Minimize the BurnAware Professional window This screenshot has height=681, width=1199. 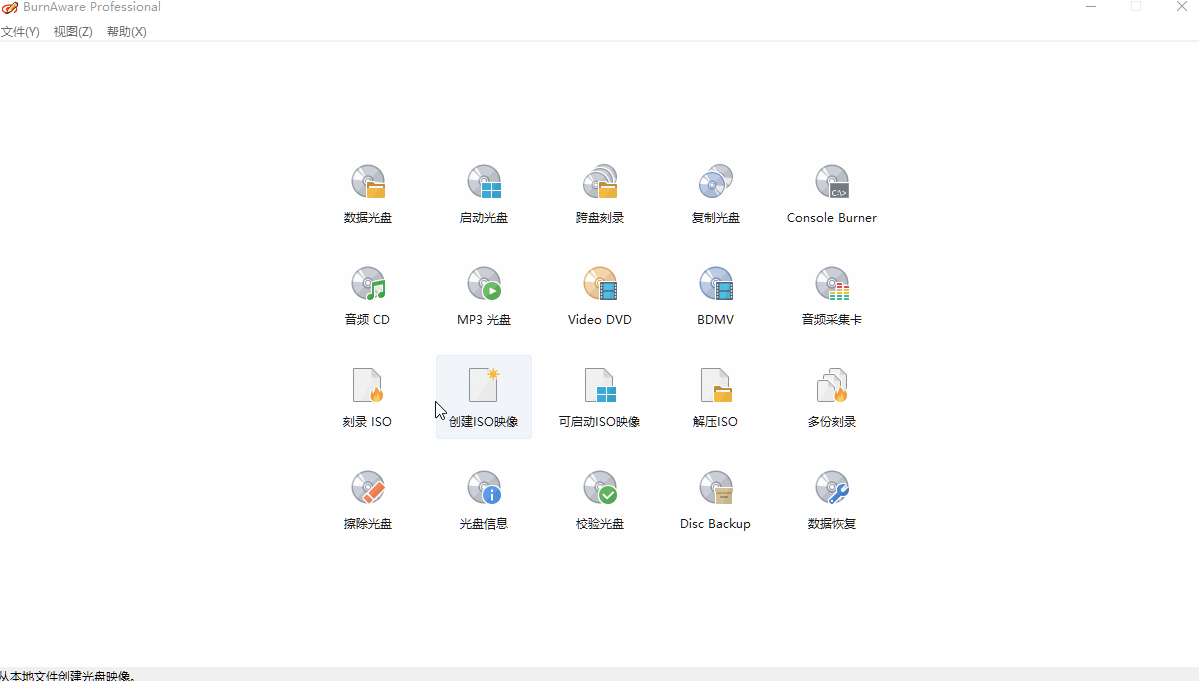click(1091, 7)
